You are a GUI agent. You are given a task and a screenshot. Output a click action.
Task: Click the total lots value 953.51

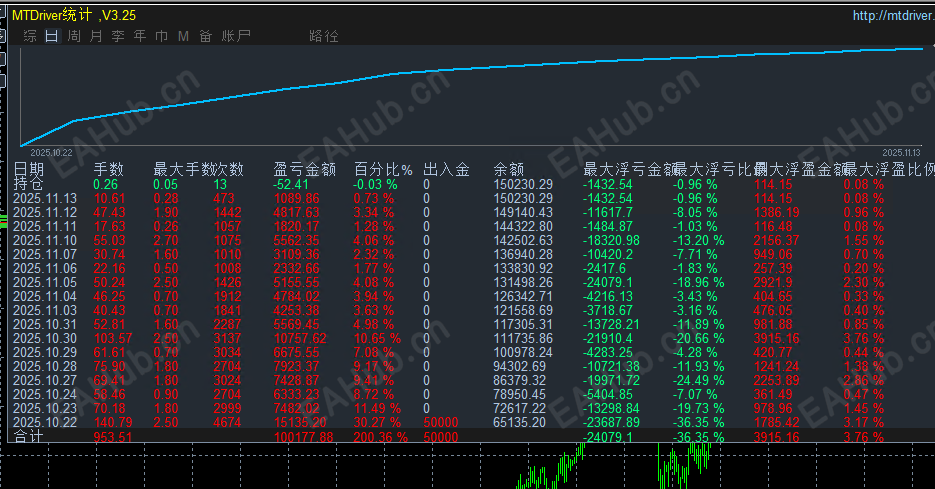pos(113,437)
